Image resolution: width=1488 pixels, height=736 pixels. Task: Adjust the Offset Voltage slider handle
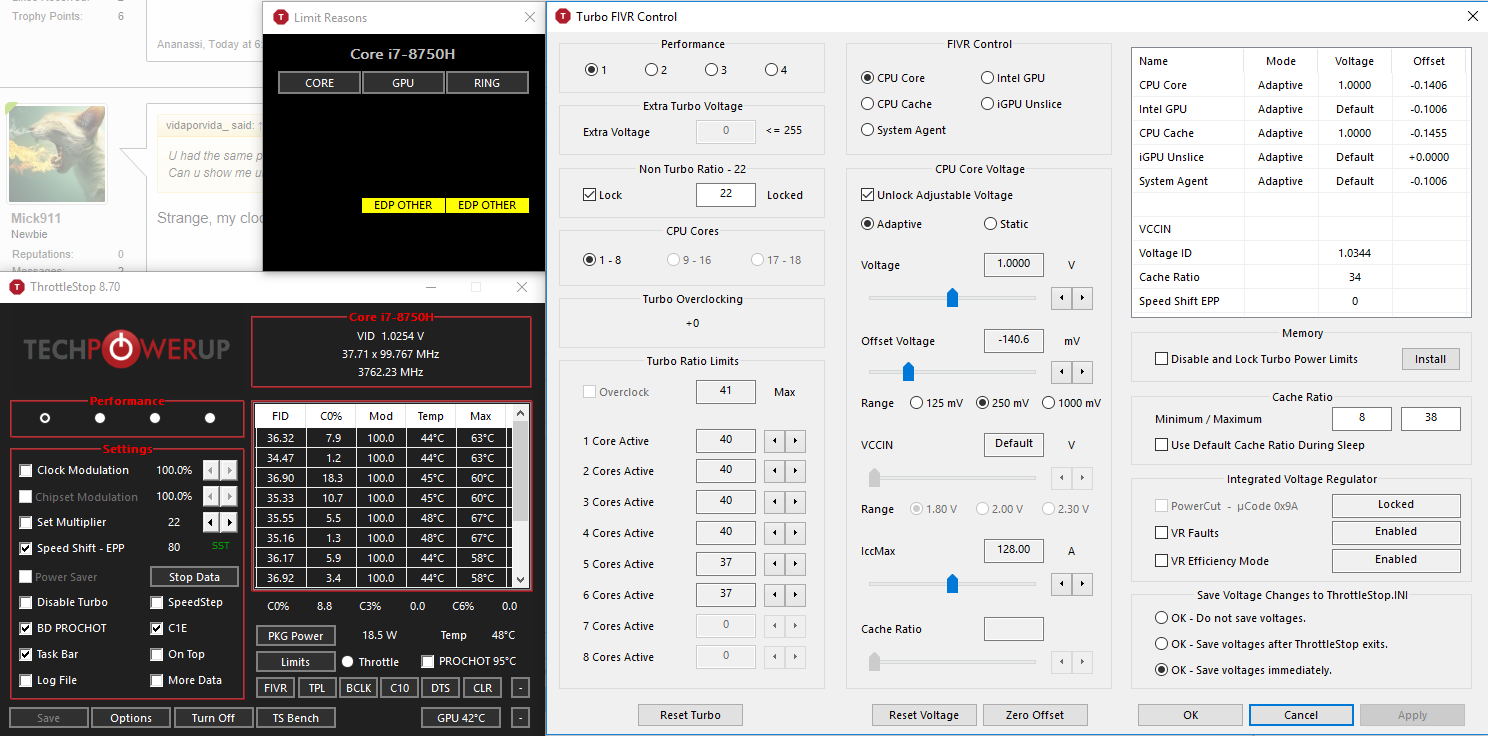[x=908, y=372]
